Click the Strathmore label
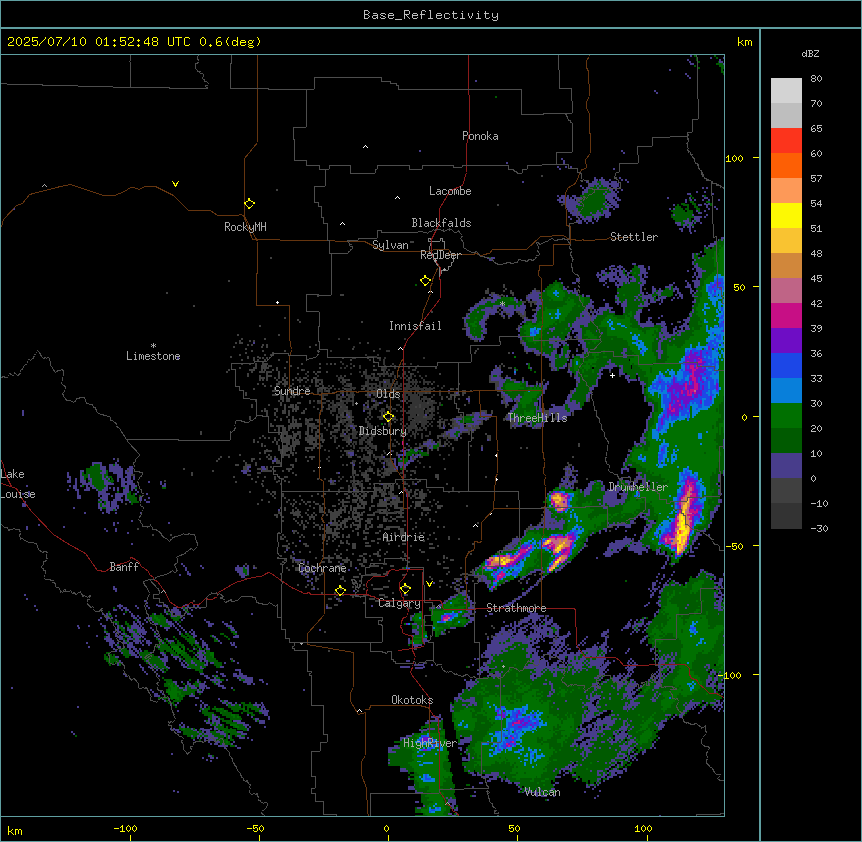The height and width of the screenshot is (842, 862). (x=516, y=608)
